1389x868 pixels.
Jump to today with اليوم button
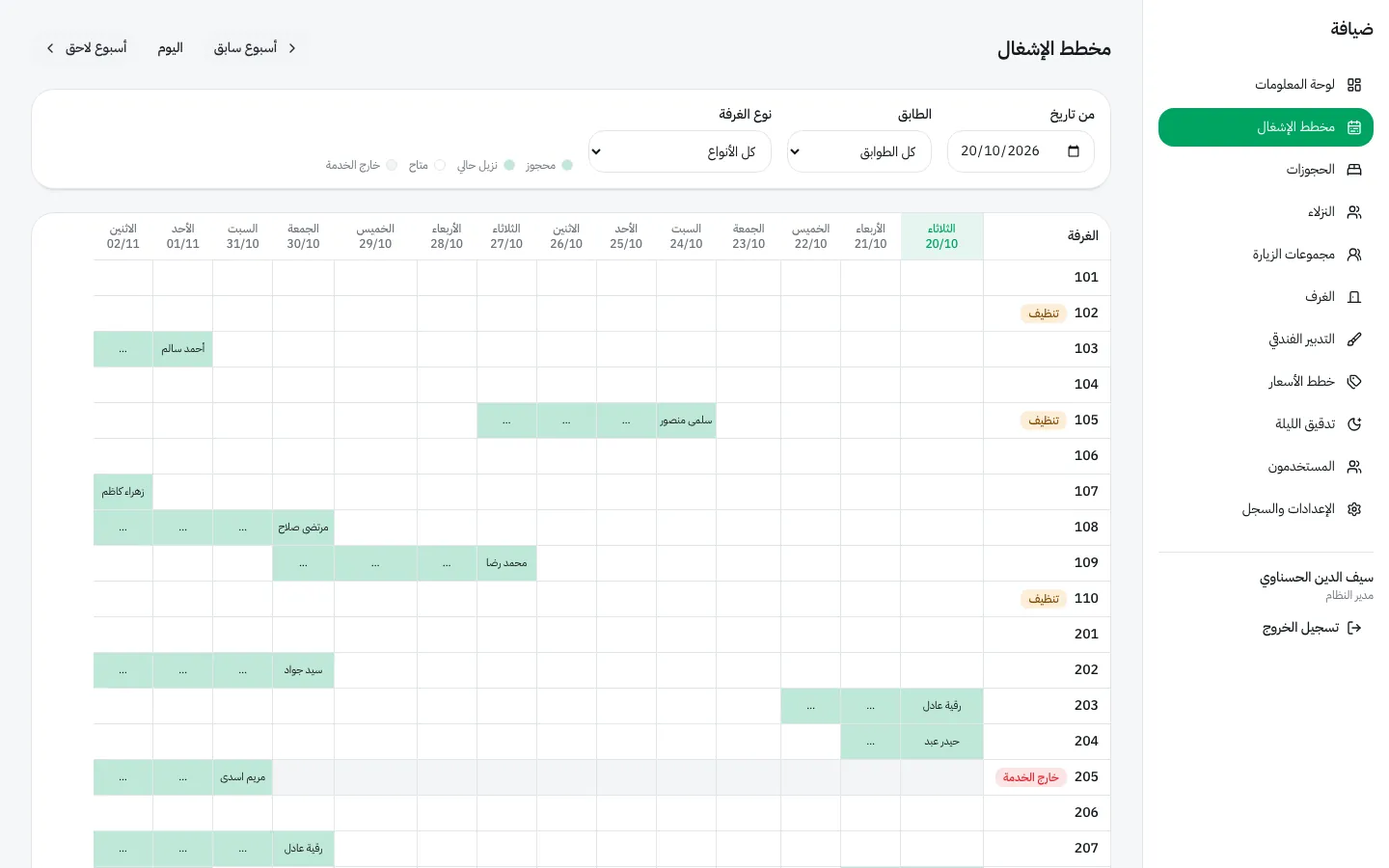[x=171, y=48]
